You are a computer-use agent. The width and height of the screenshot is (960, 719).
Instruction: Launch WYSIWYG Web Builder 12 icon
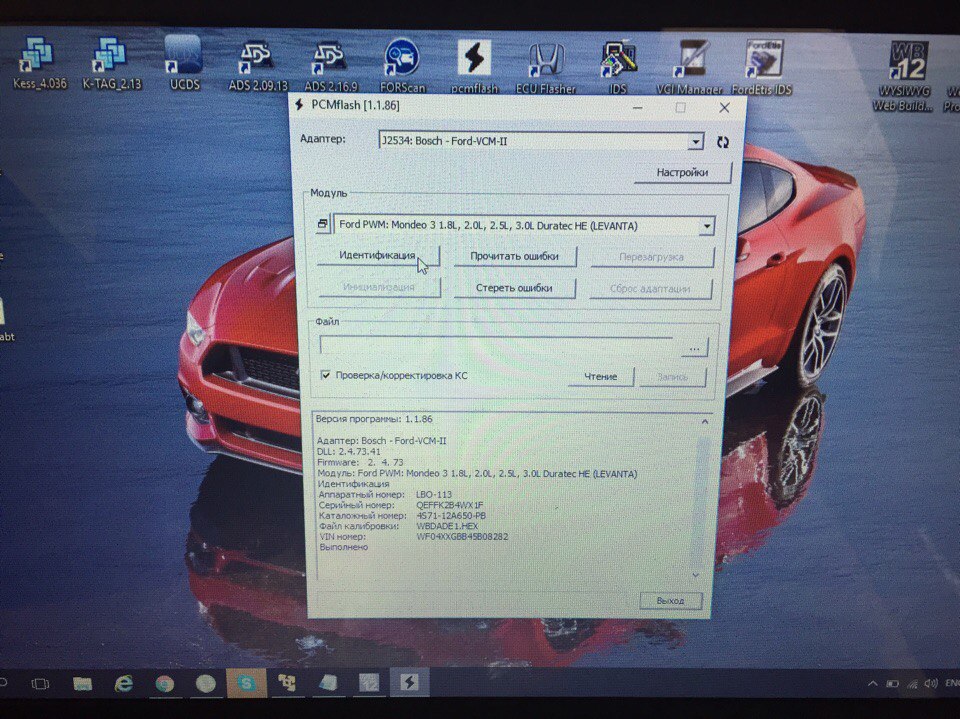(904, 76)
